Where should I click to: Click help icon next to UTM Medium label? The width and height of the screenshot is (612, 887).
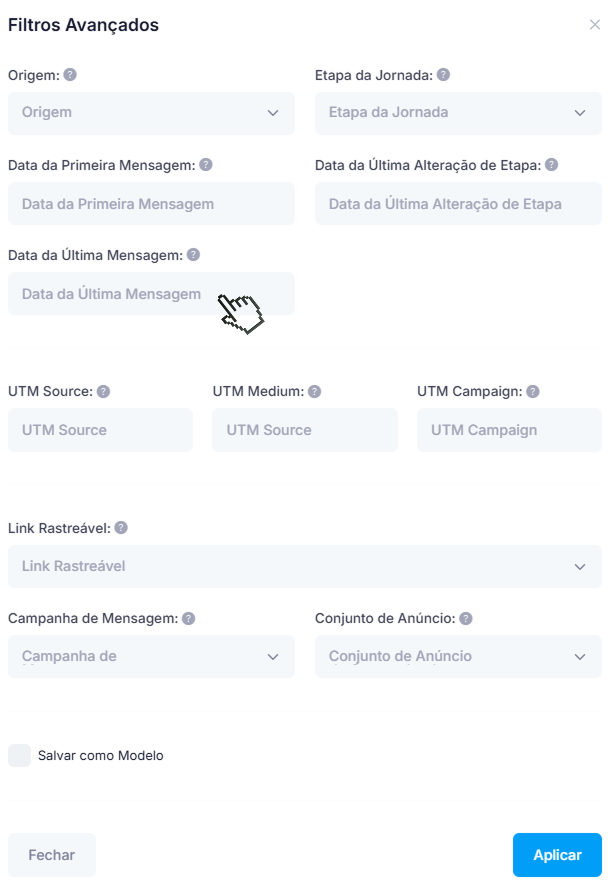pyautogui.click(x=314, y=392)
